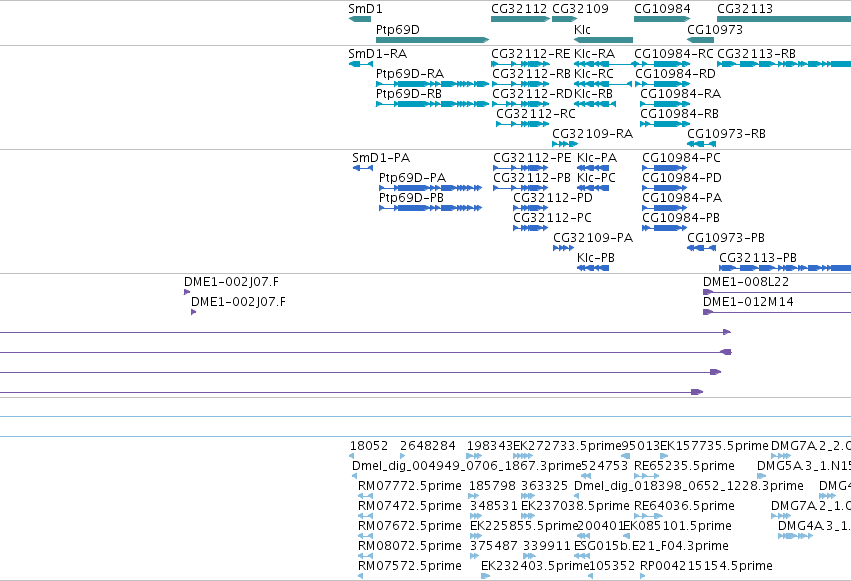Select the RE64036.5prime EST label
Screen dimensions: 851x581
pyautogui.click(x=684, y=506)
